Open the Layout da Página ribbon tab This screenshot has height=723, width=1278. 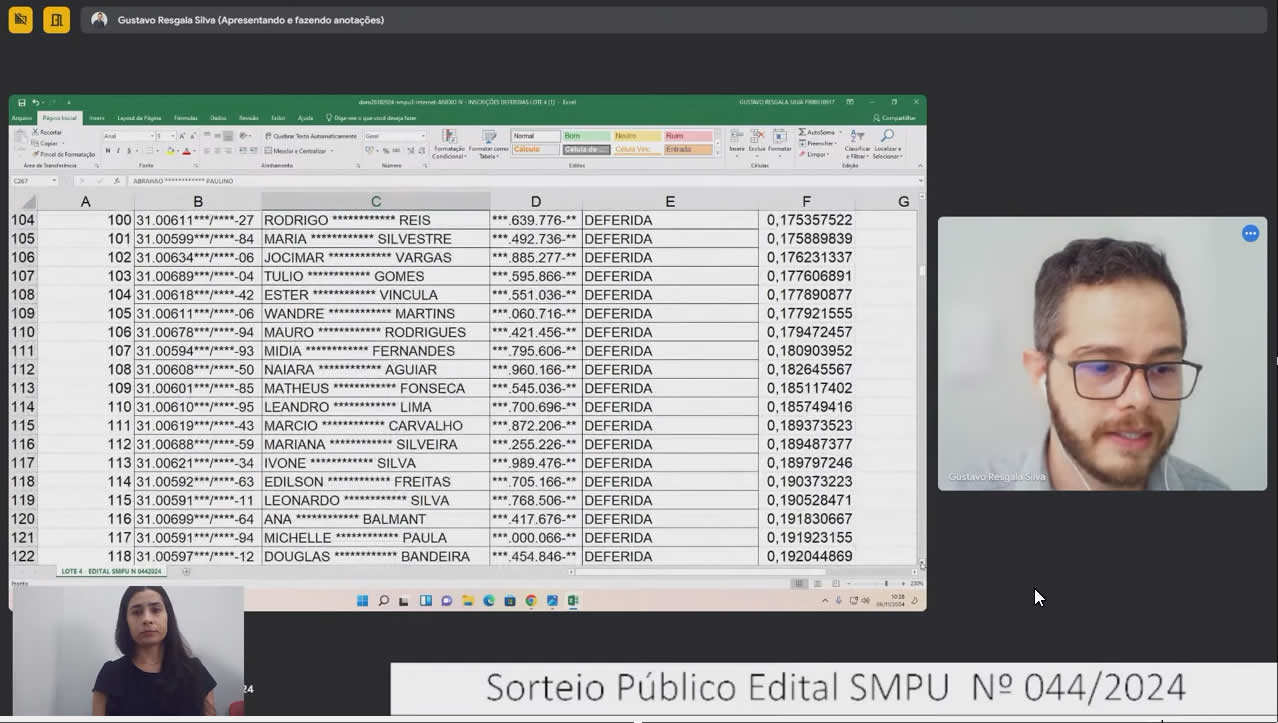pyautogui.click(x=139, y=118)
